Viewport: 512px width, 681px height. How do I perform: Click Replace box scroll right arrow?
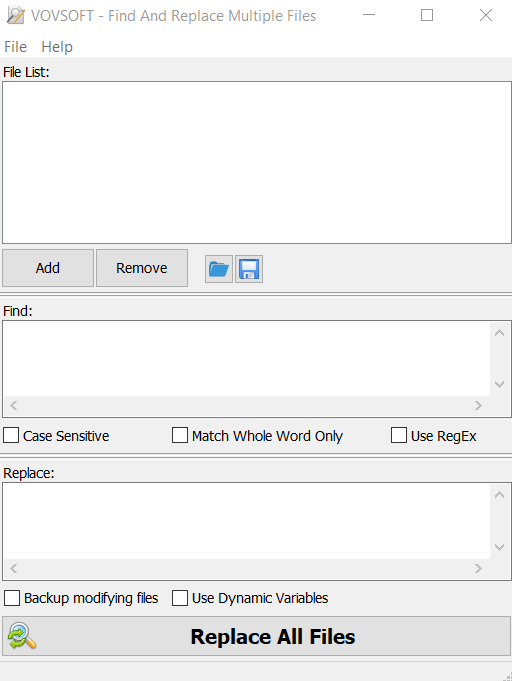click(x=478, y=569)
